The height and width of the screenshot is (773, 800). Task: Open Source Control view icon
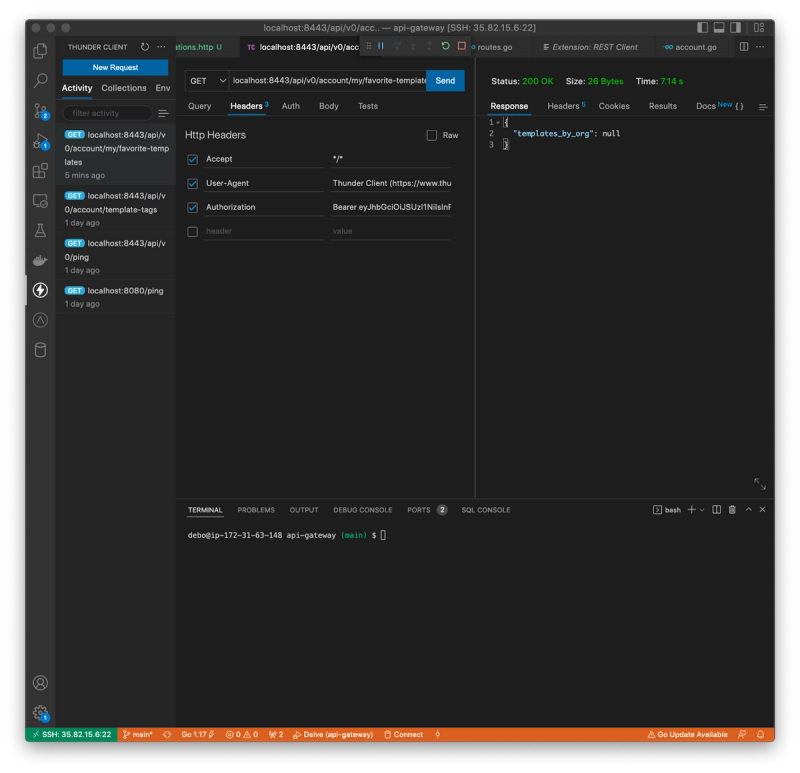pyautogui.click(x=40, y=110)
